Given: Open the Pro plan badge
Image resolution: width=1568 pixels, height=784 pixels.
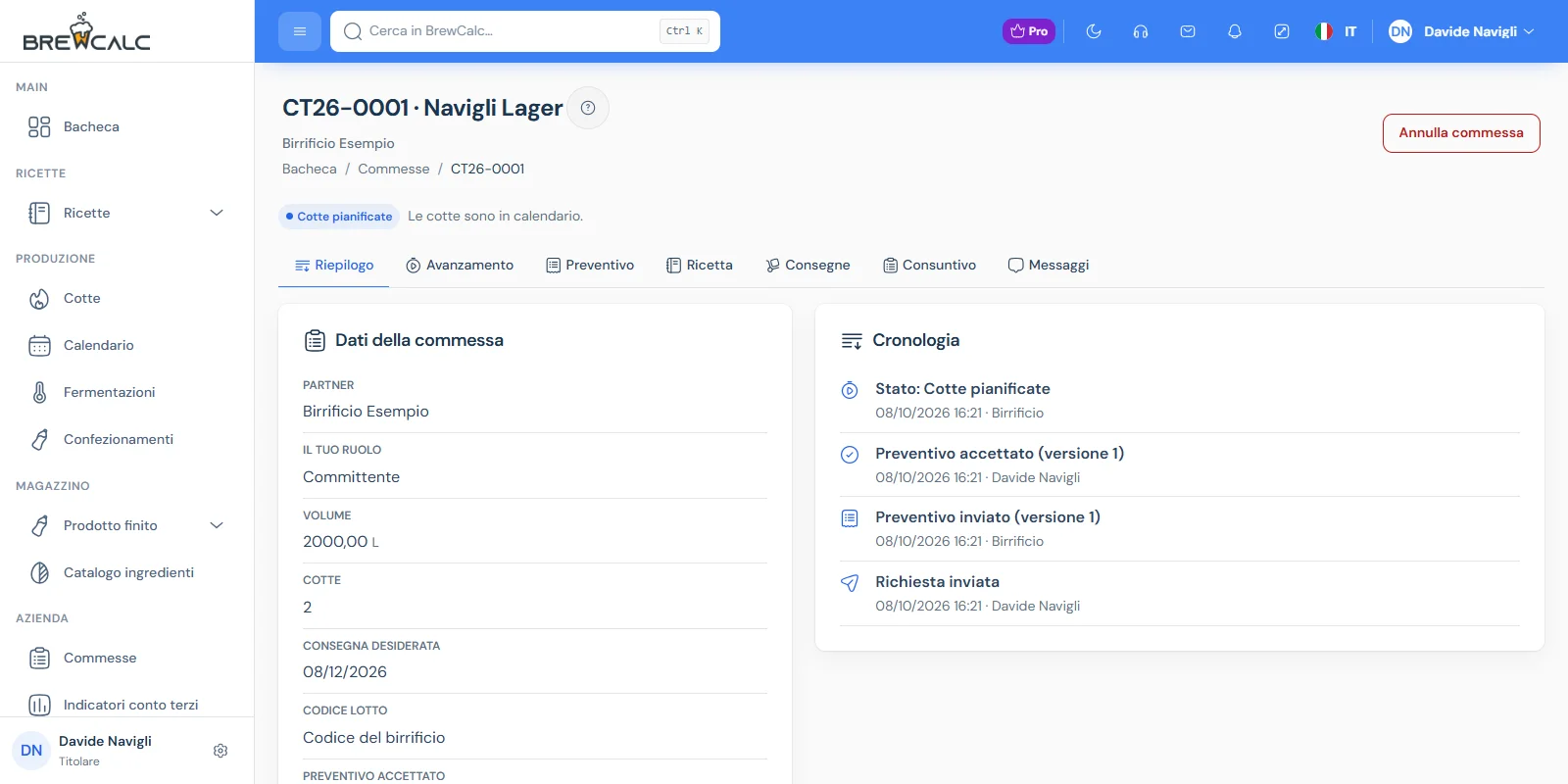Looking at the screenshot, I should tap(1029, 31).
